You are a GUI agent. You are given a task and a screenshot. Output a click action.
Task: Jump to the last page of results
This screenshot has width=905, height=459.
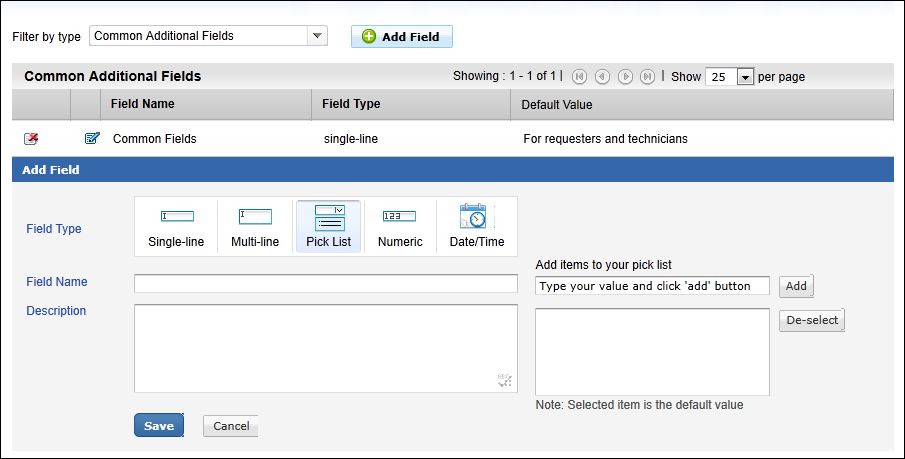(648, 76)
